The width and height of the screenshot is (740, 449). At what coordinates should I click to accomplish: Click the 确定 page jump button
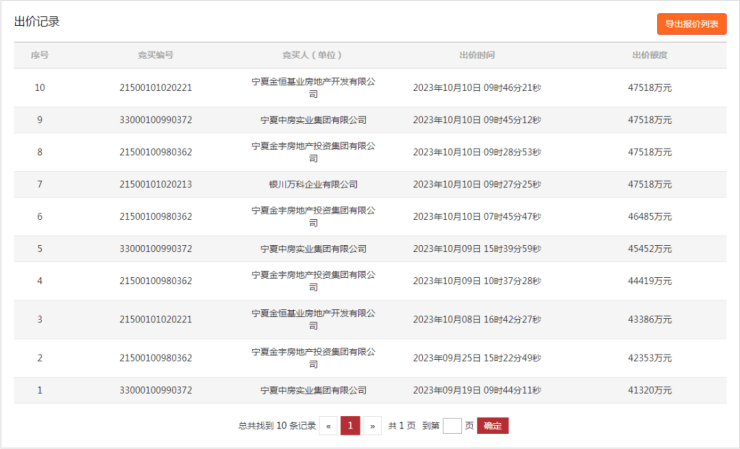click(x=492, y=426)
